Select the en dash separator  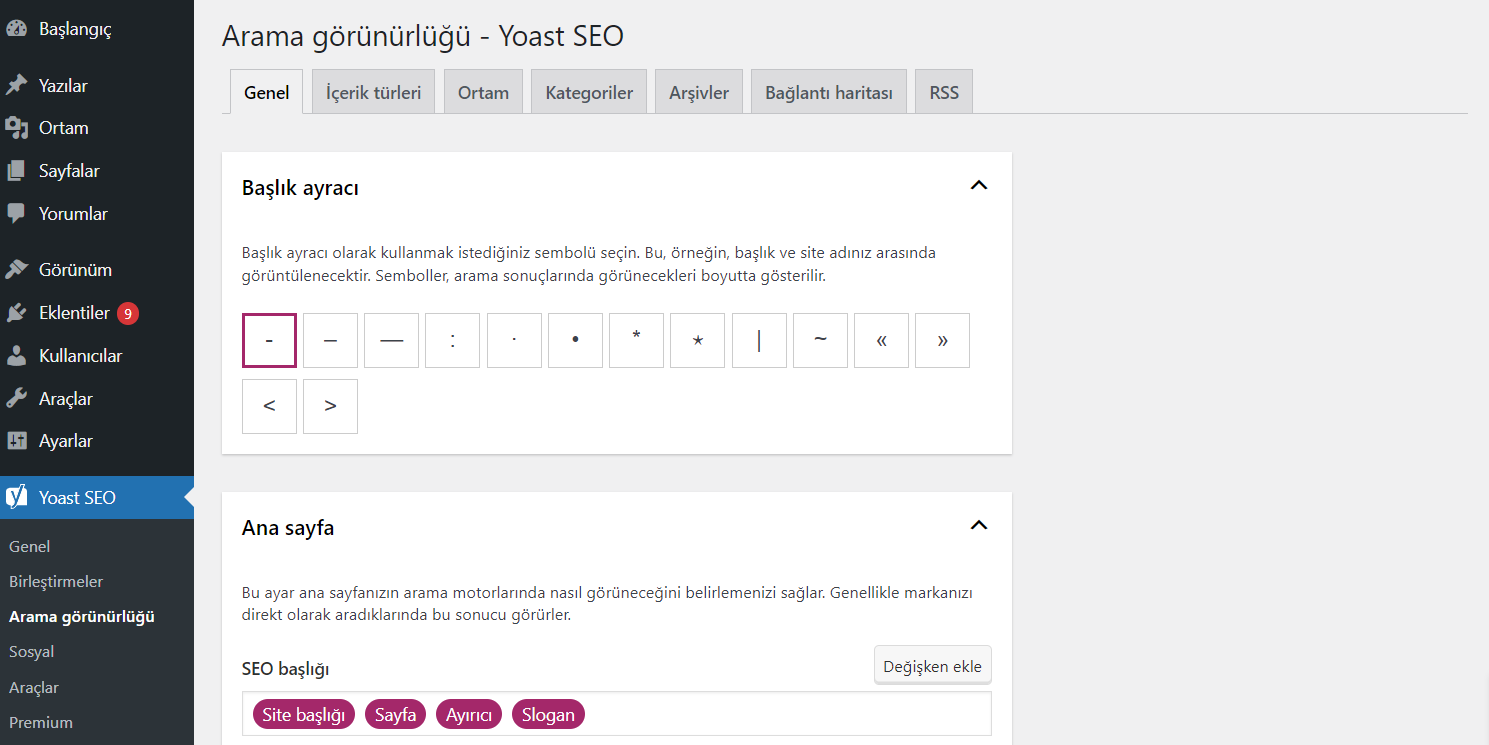(x=330, y=340)
